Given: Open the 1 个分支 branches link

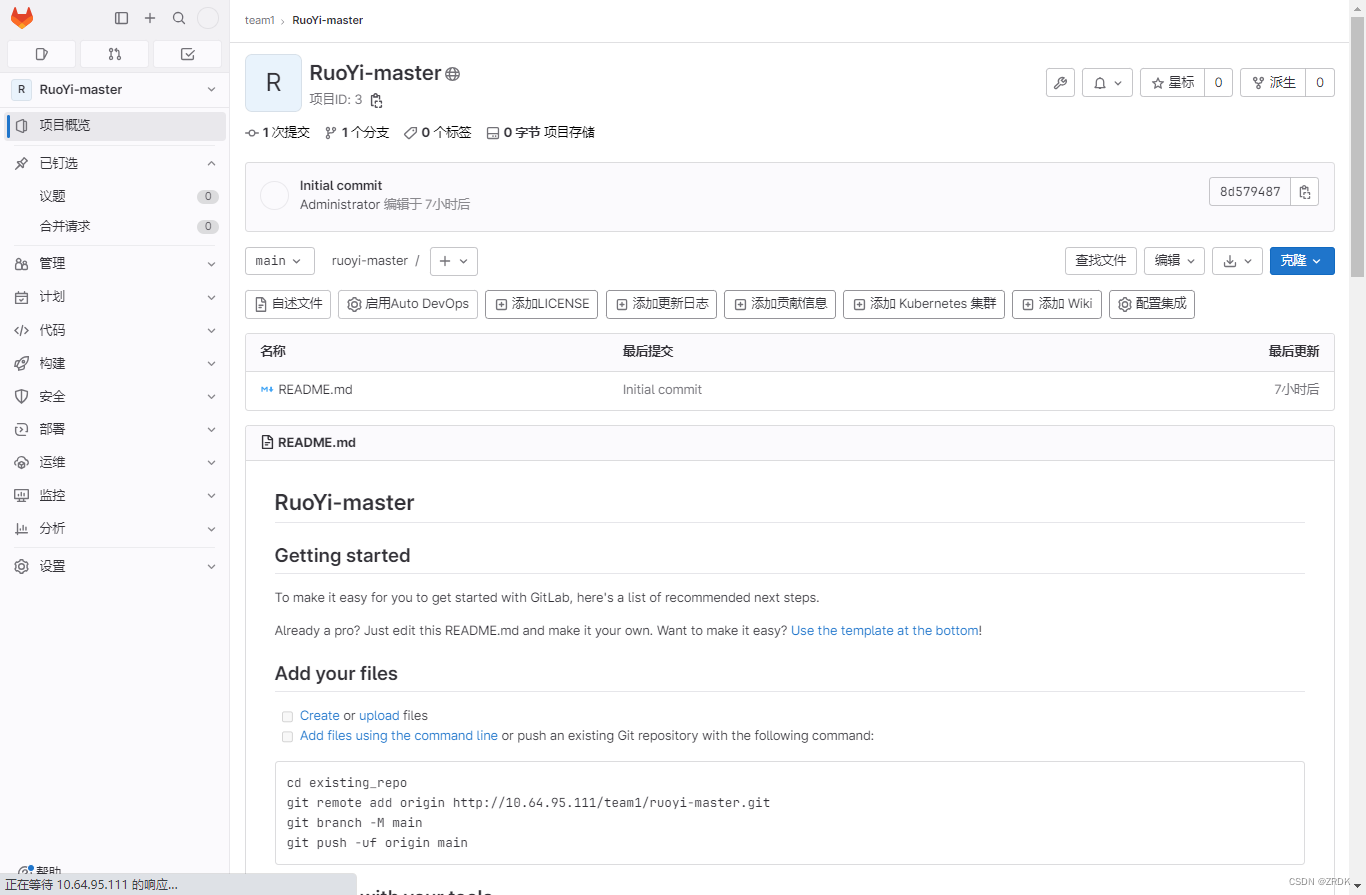Looking at the screenshot, I should 357,133.
